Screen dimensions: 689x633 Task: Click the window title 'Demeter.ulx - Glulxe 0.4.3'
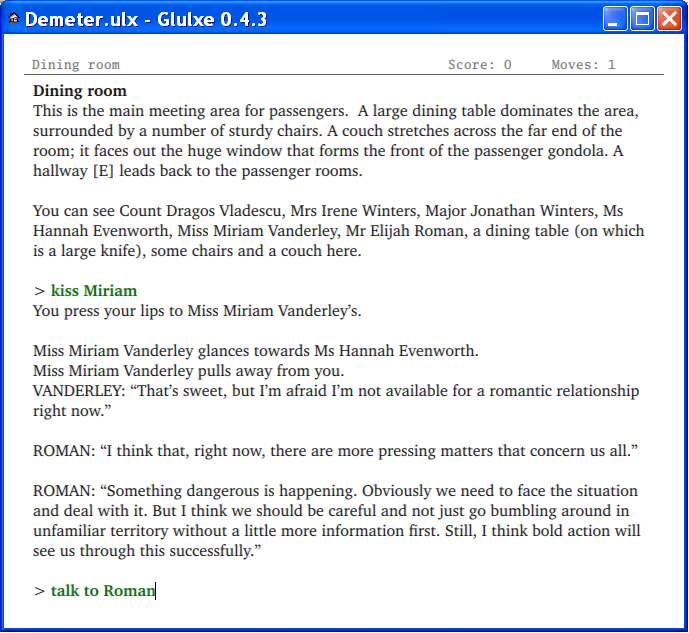pyautogui.click(x=146, y=19)
